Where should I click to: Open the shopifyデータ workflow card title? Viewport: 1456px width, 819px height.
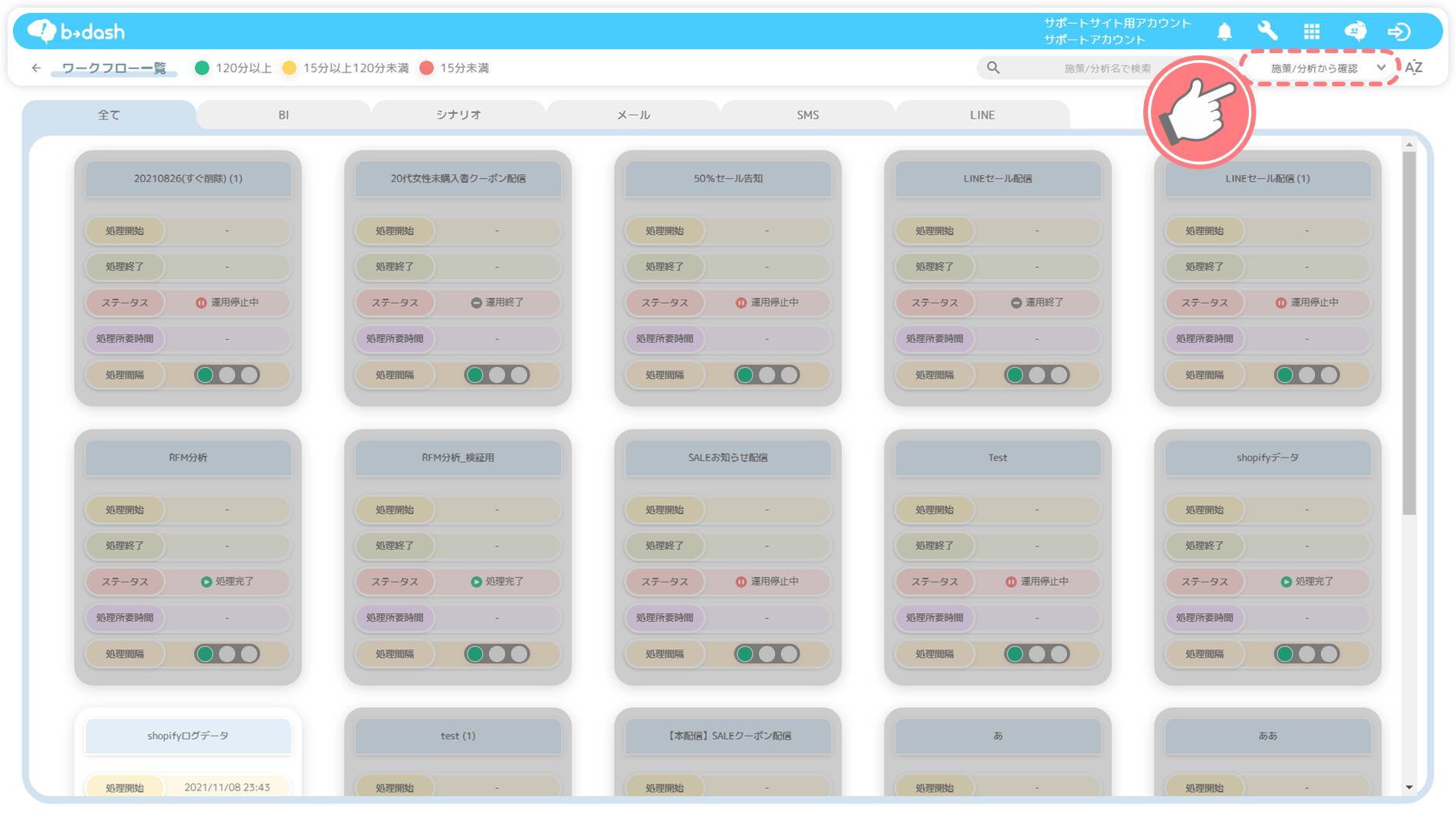click(x=1268, y=458)
